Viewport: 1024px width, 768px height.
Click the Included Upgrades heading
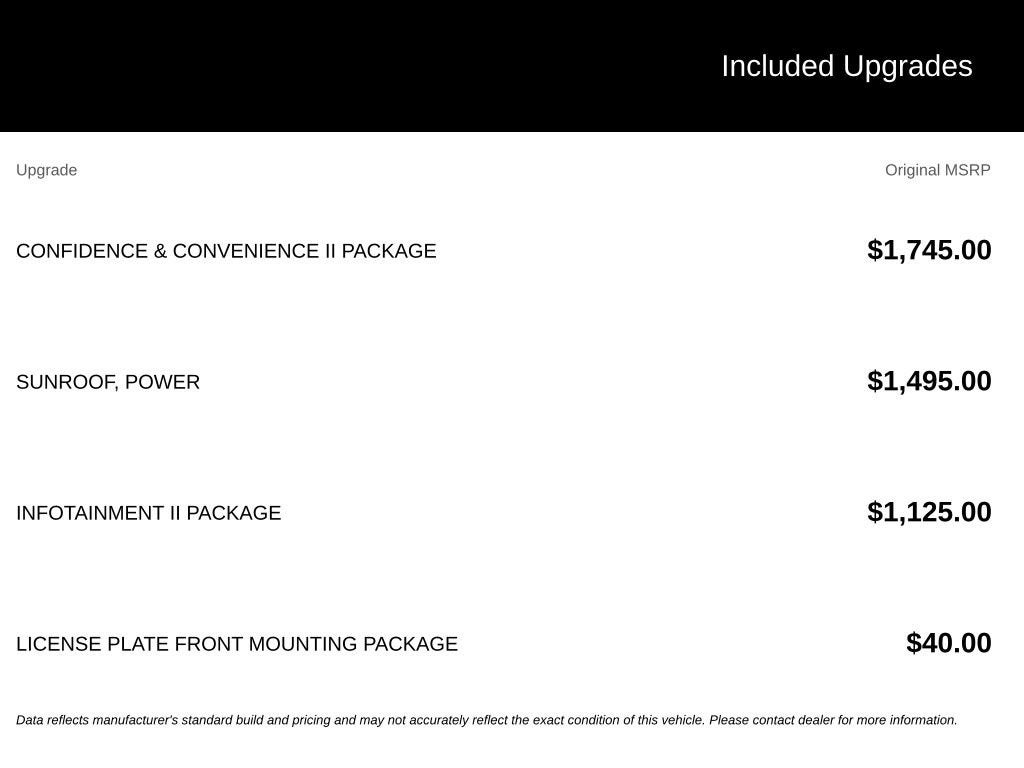point(846,67)
